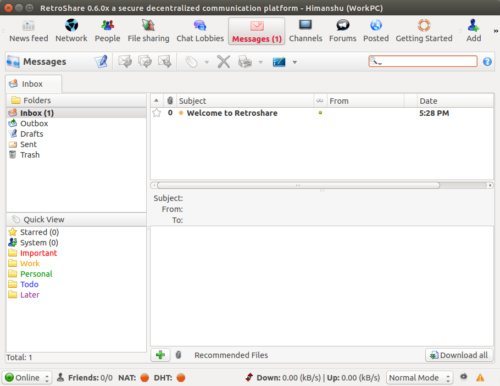Viewport: 500px width, 386px height.
Task: Click the tag label icon
Action: coord(192,62)
